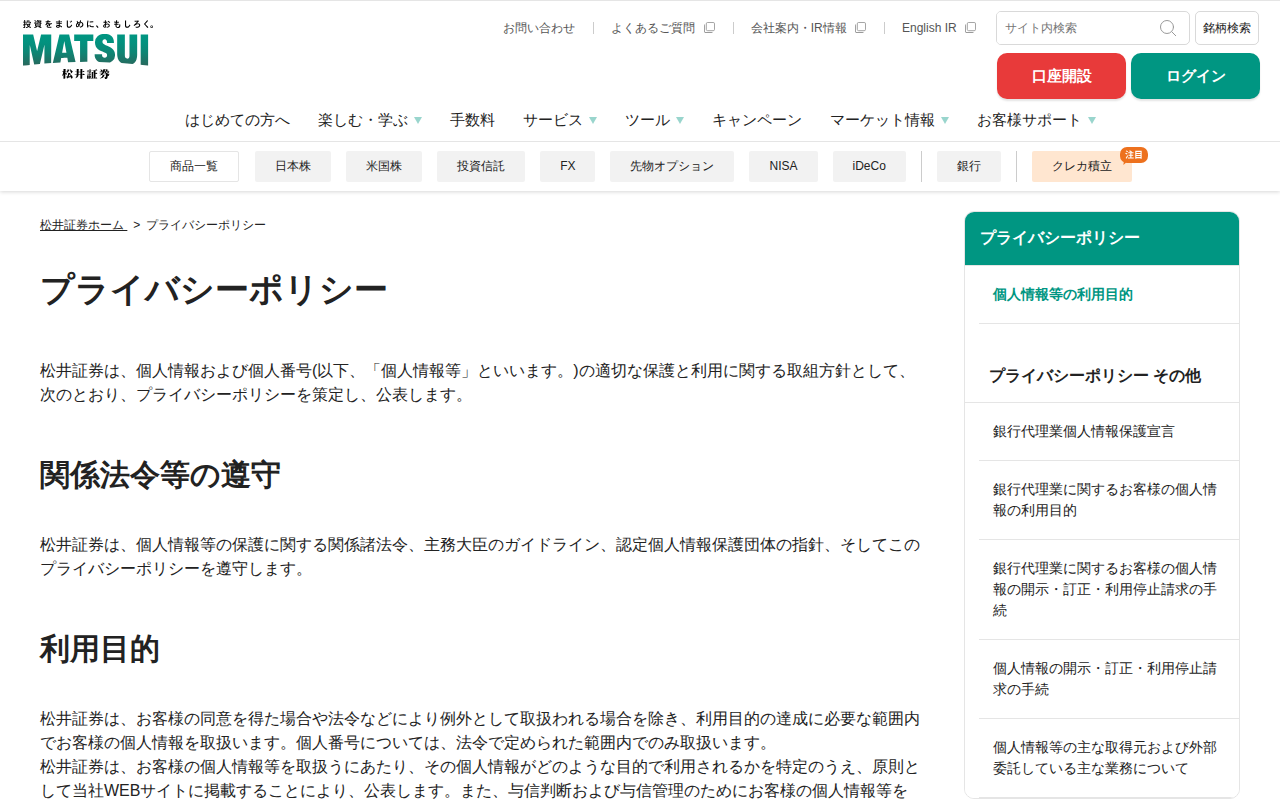Click the 利用目的 section heading

point(100,649)
